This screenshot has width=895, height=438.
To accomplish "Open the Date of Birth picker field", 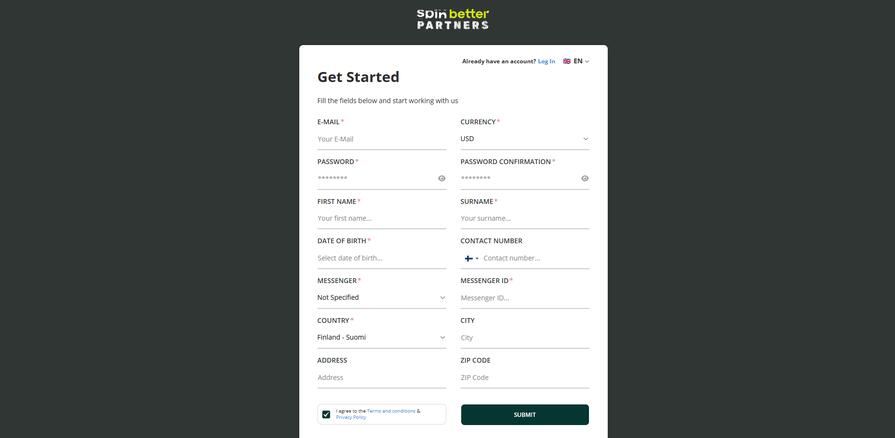I will [381, 258].
